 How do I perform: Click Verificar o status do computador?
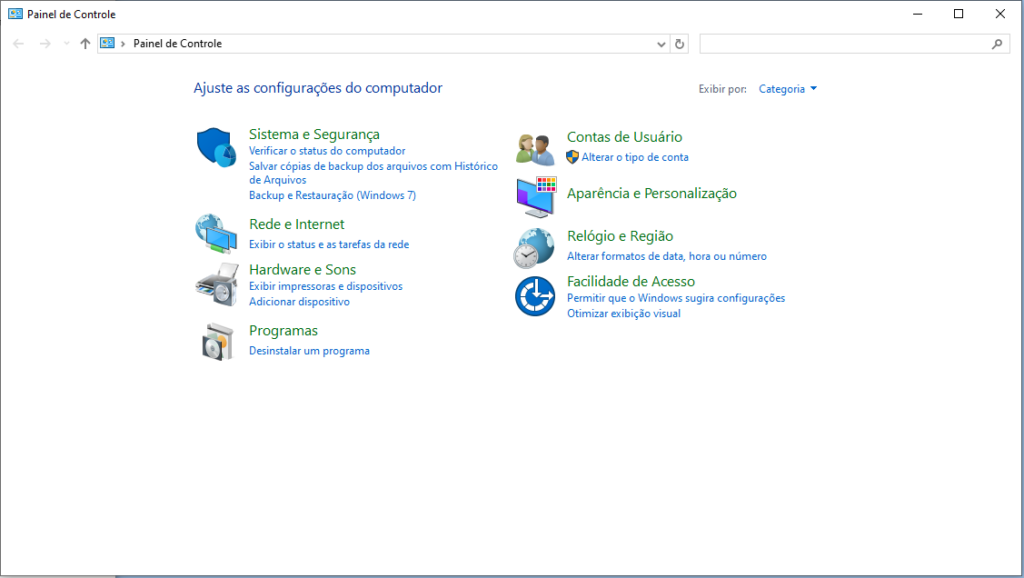pyautogui.click(x=327, y=151)
